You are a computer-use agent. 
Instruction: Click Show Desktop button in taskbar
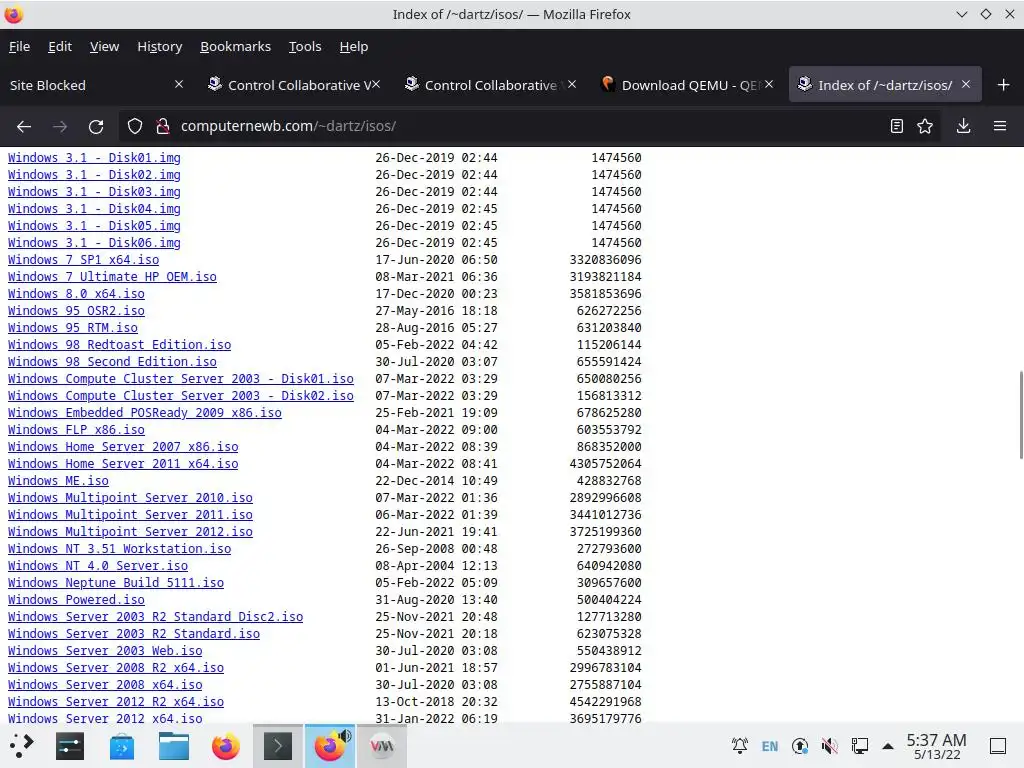point(998,746)
